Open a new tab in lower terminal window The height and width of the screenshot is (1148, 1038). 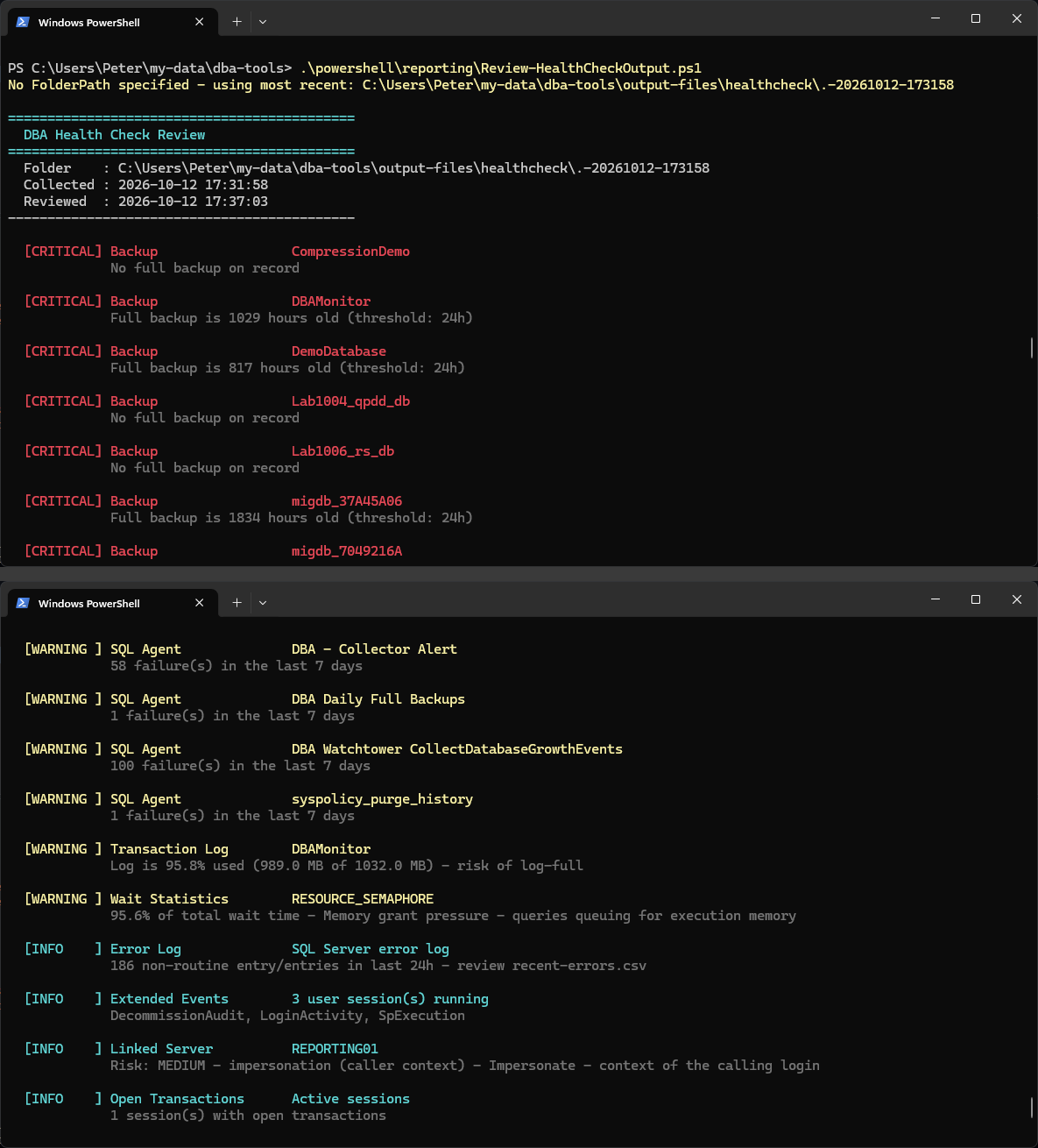click(x=237, y=603)
